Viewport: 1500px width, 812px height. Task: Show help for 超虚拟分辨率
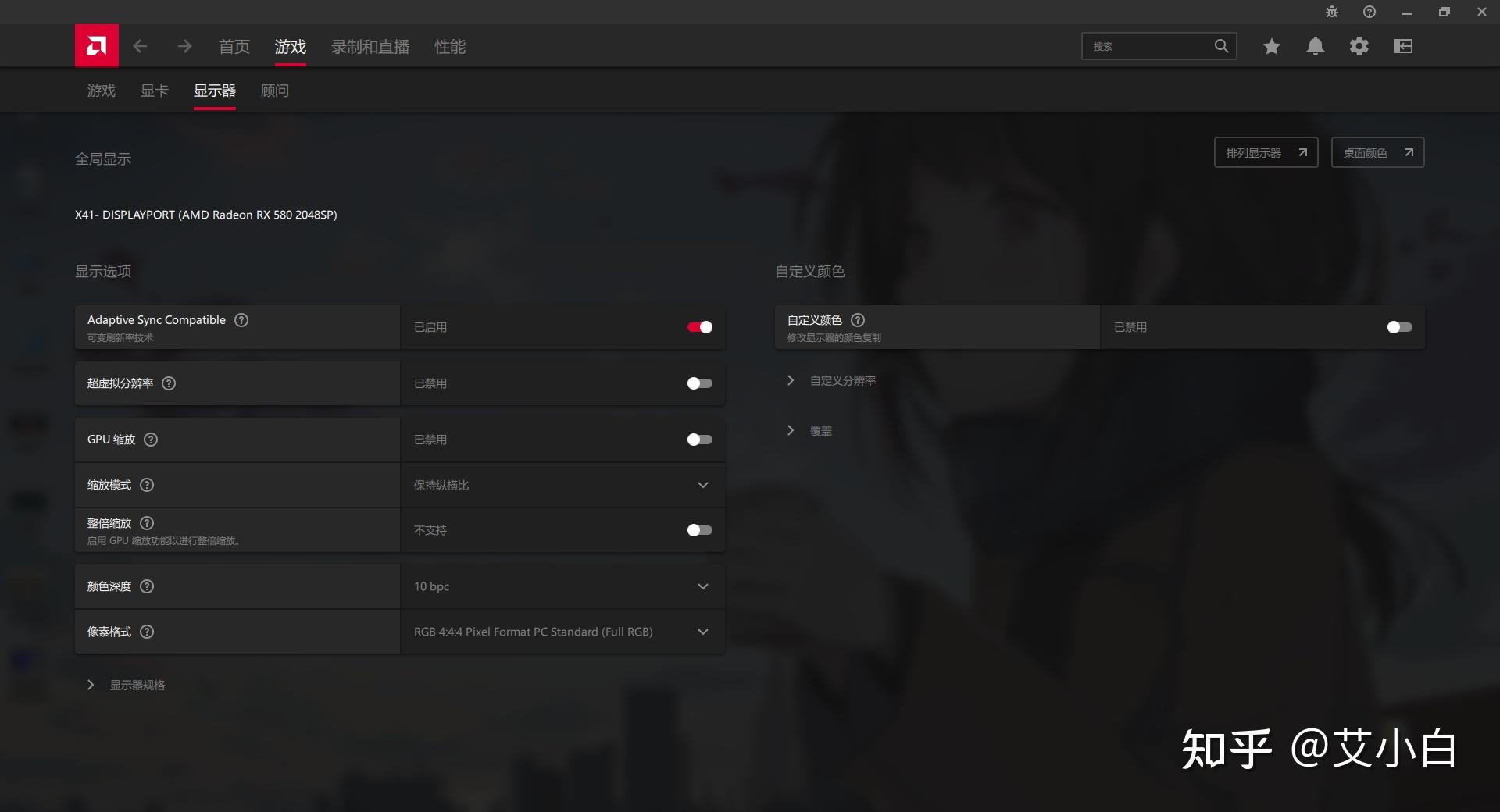coord(169,383)
